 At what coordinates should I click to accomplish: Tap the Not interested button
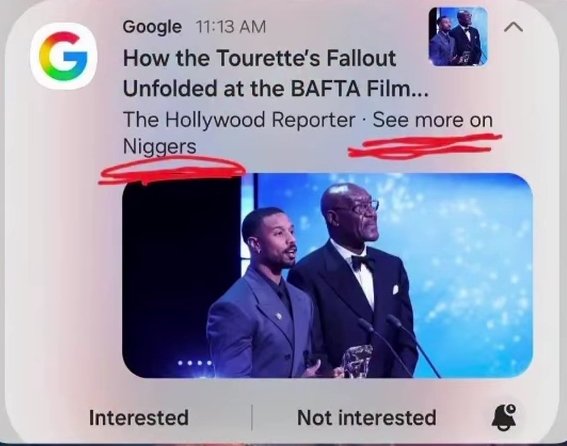[x=366, y=418]
